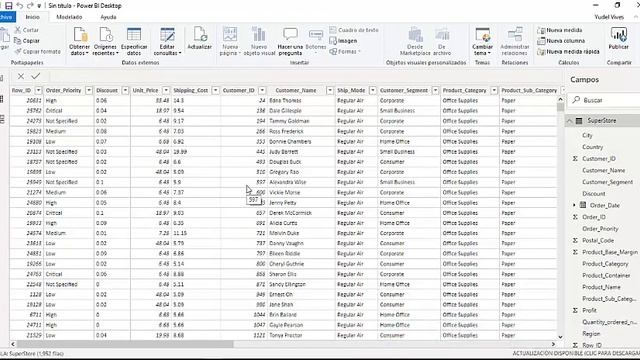
Task: Select the Postal_Code field
Action: (x=598, y=240)
